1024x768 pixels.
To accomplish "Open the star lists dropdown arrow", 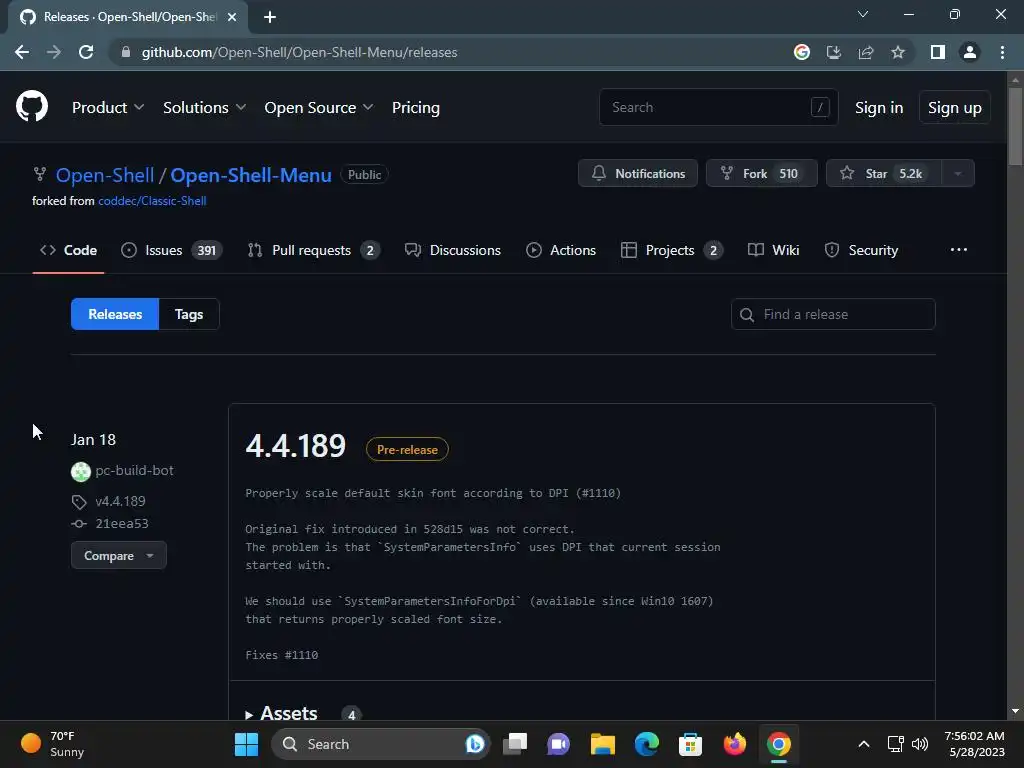I will click(958, 174).
